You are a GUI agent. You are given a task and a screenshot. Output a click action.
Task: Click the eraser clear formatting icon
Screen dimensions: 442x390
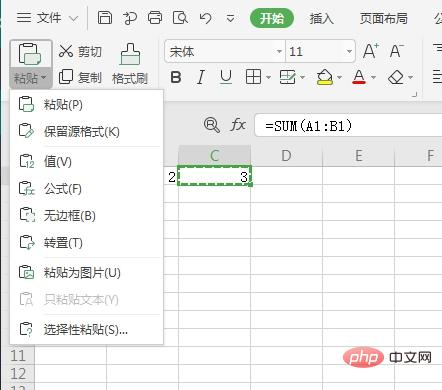click(396, 78)
